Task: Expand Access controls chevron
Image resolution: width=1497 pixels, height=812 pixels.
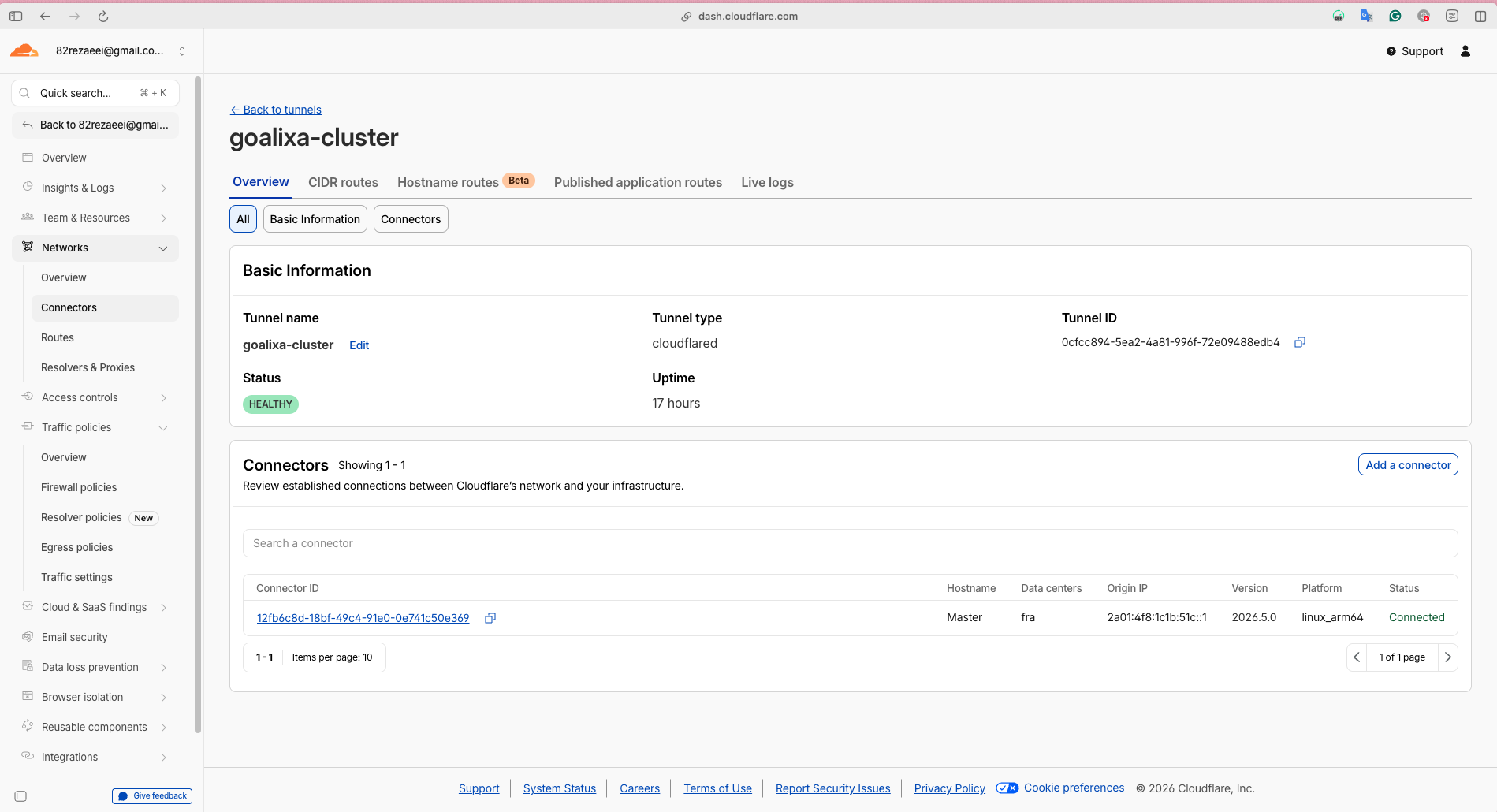Action: coord(163,398)
